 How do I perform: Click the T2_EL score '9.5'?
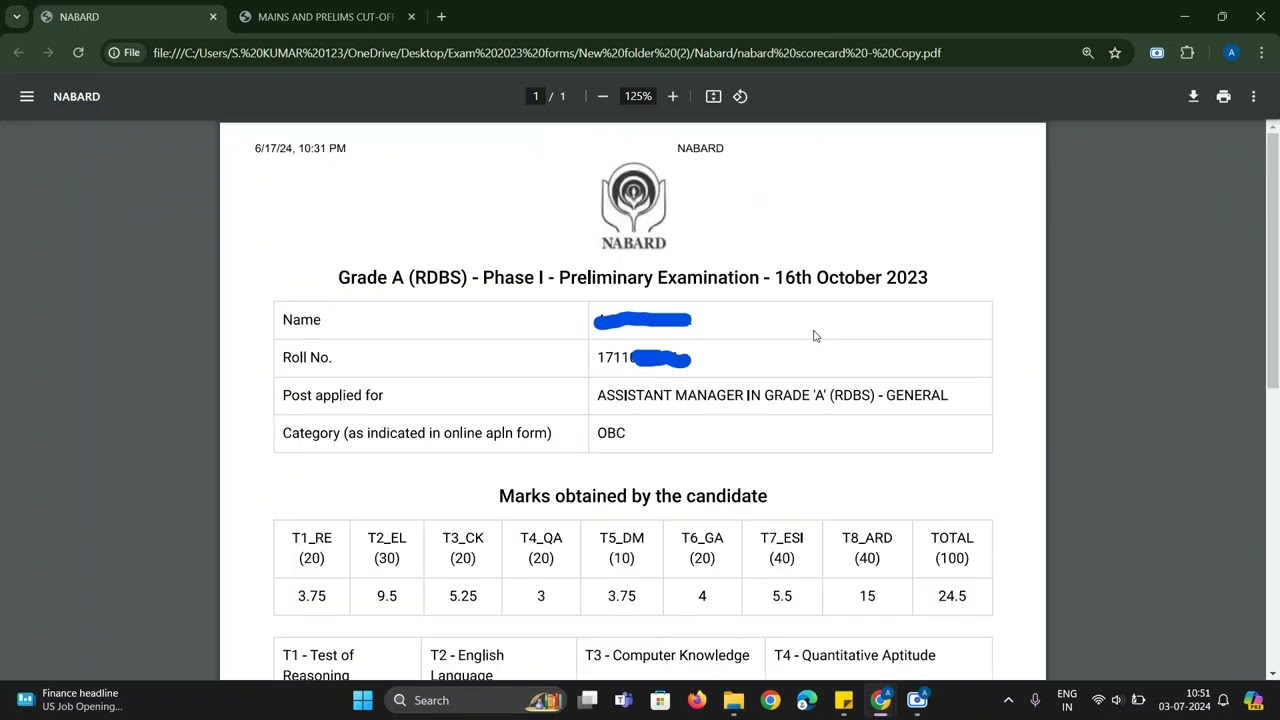click(387, 596)
